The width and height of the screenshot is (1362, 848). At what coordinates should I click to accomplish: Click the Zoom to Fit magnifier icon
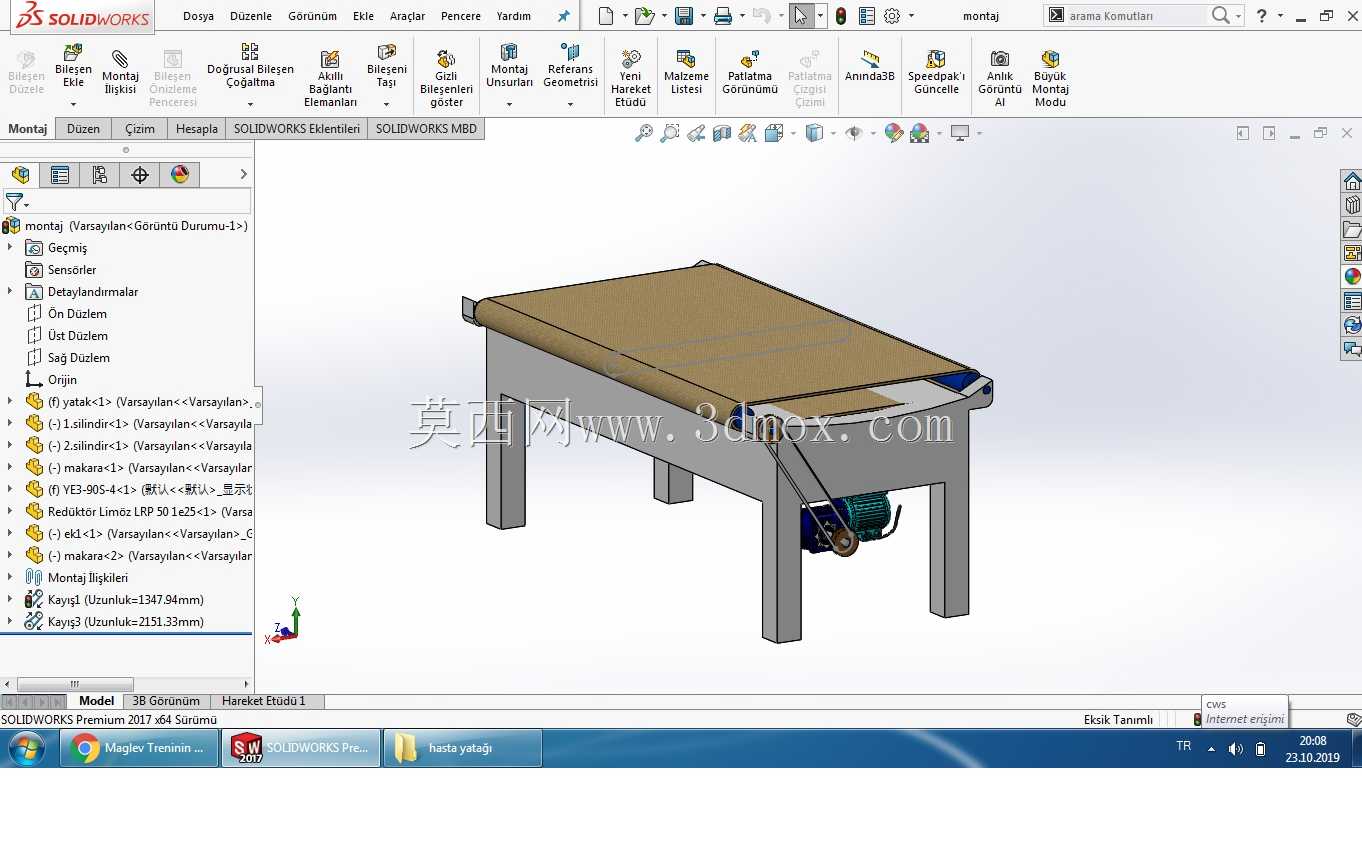click(x=644, y=133)
